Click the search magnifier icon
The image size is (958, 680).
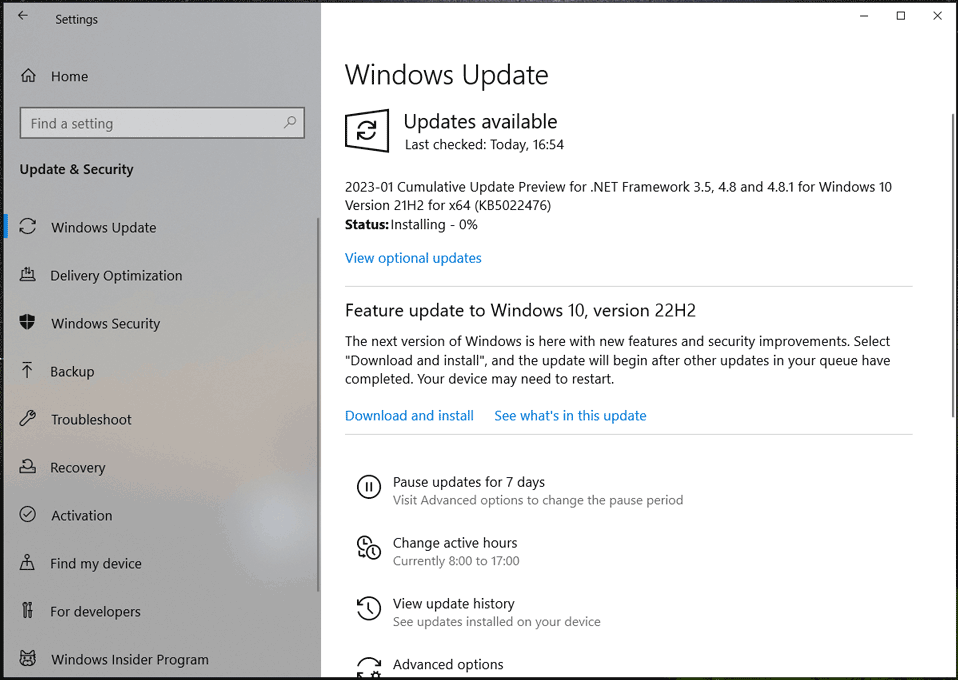pos(290,123)
